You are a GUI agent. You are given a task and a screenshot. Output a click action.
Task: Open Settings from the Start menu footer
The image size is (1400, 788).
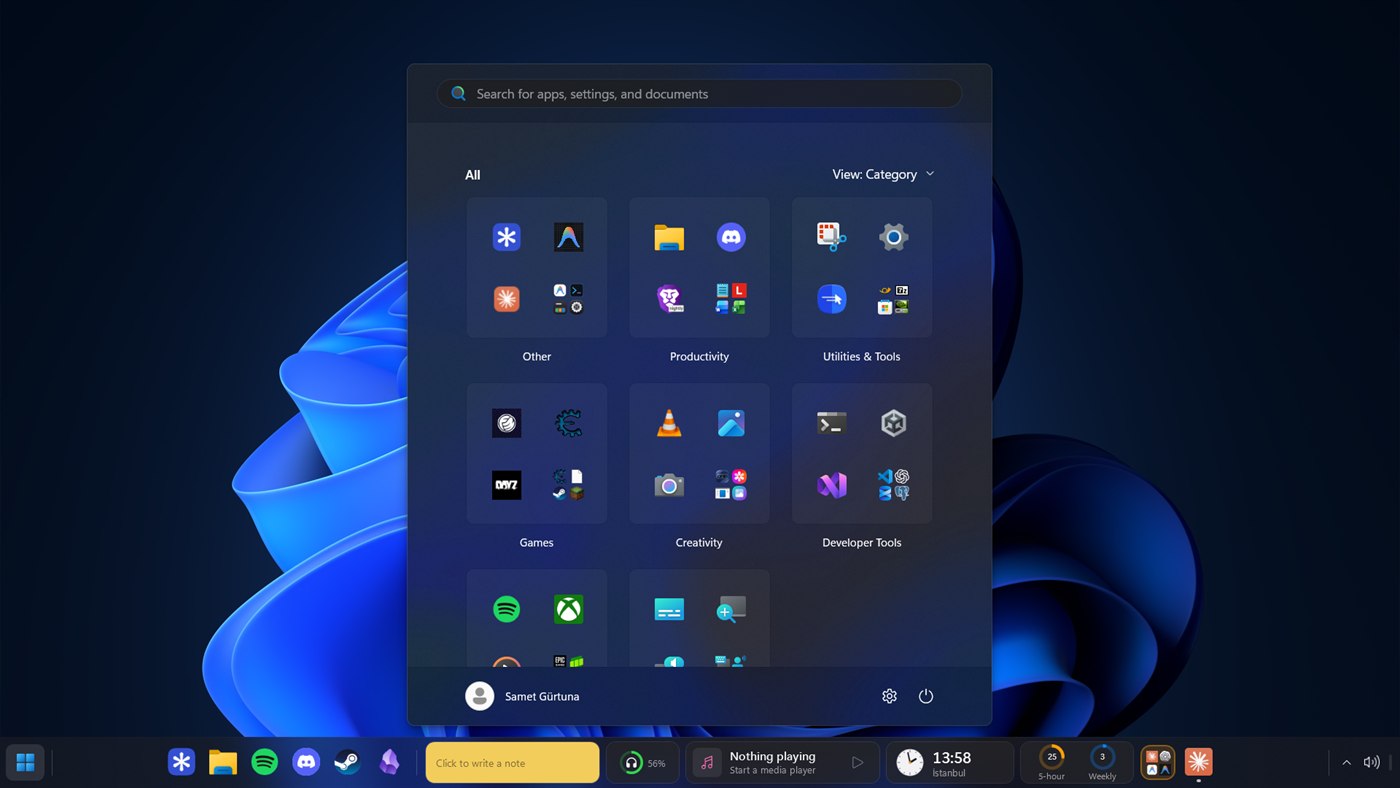coord(889,696)
